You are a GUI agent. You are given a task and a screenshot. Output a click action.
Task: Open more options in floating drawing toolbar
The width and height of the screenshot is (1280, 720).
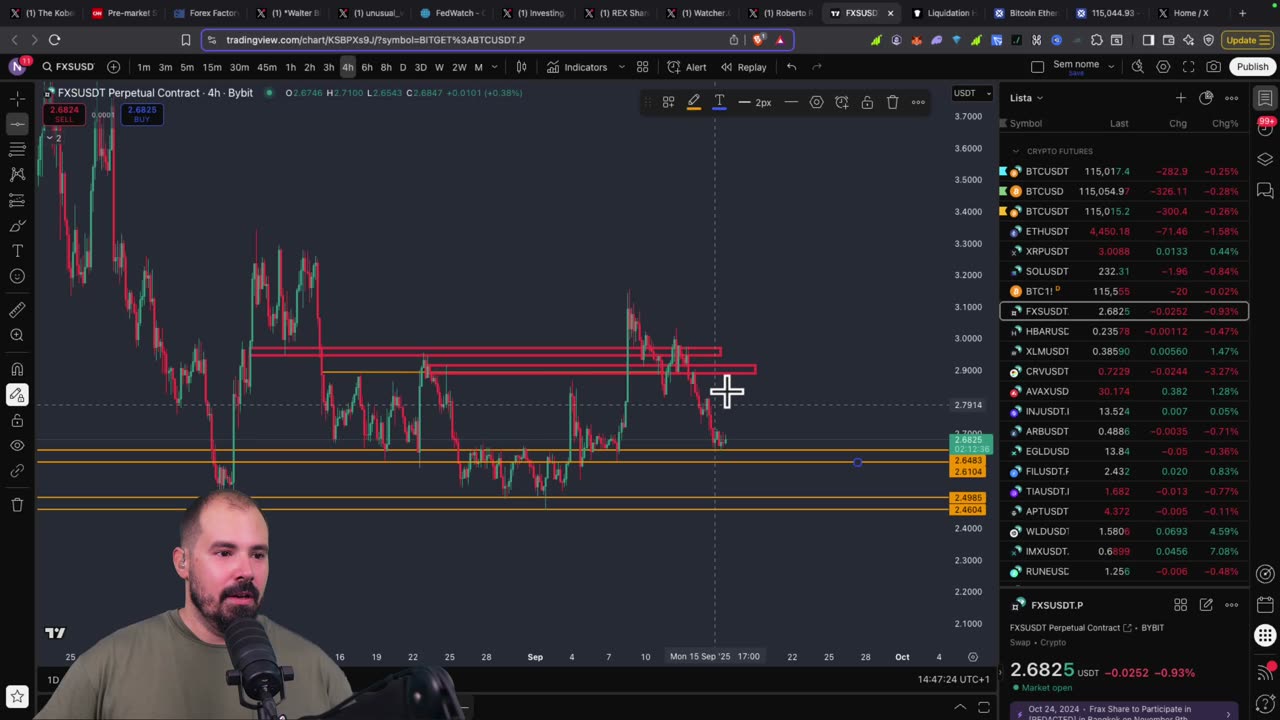click(918, 102)
